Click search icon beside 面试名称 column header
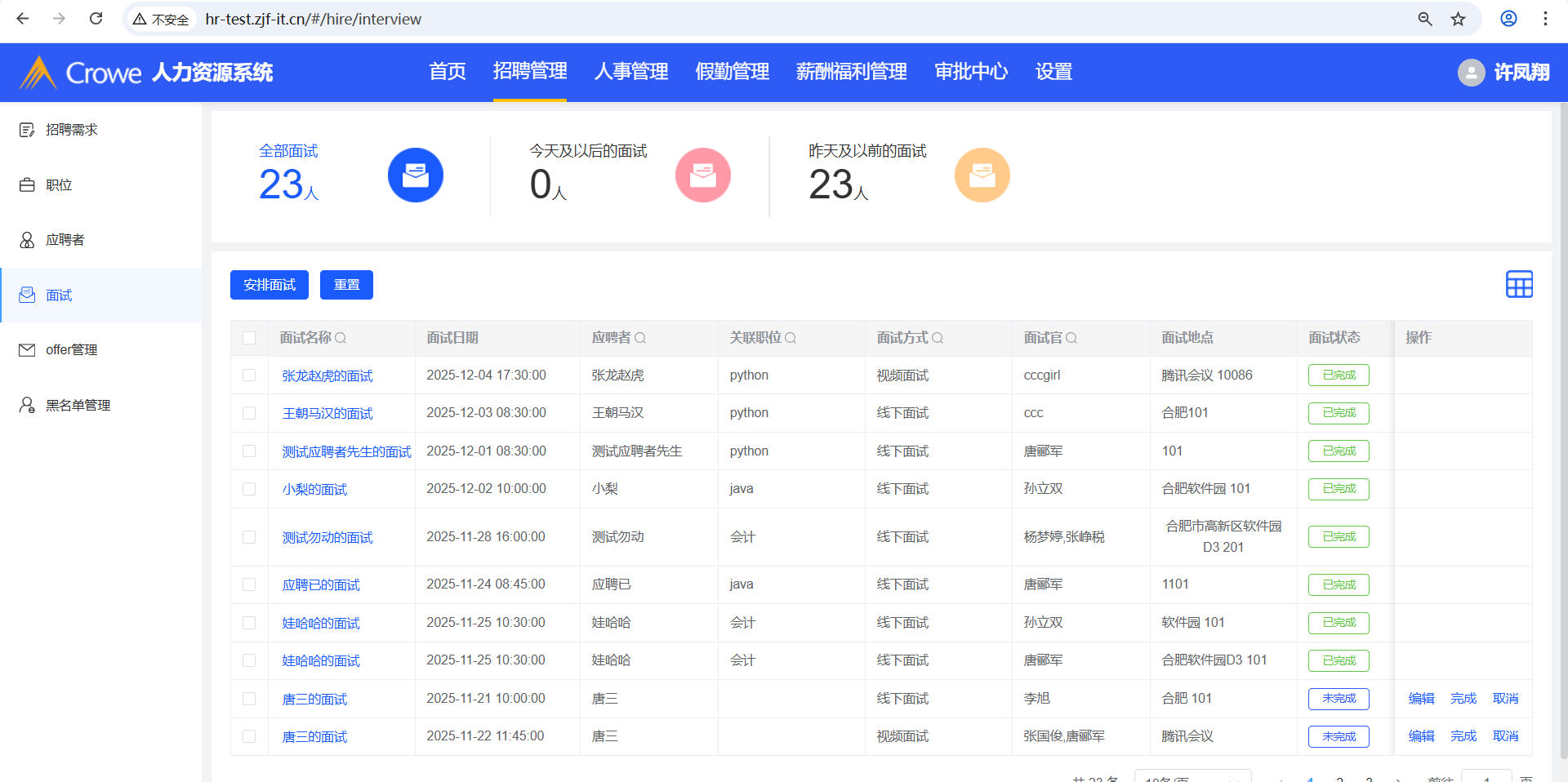Viewport: 1568px width, 782px height. (x=341, y=338)
